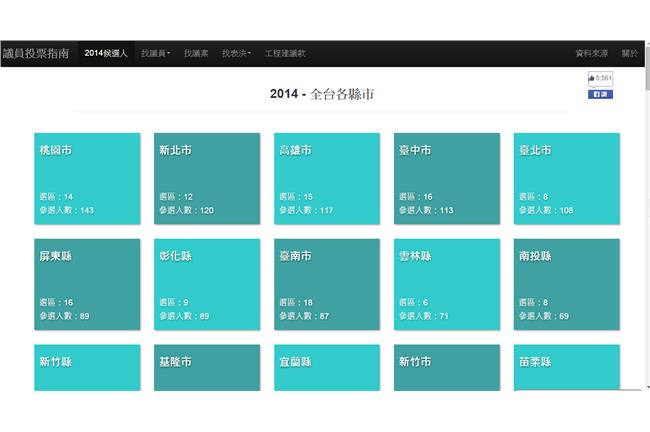Open the 2014候選人 tab

click(x=106, y=53)
